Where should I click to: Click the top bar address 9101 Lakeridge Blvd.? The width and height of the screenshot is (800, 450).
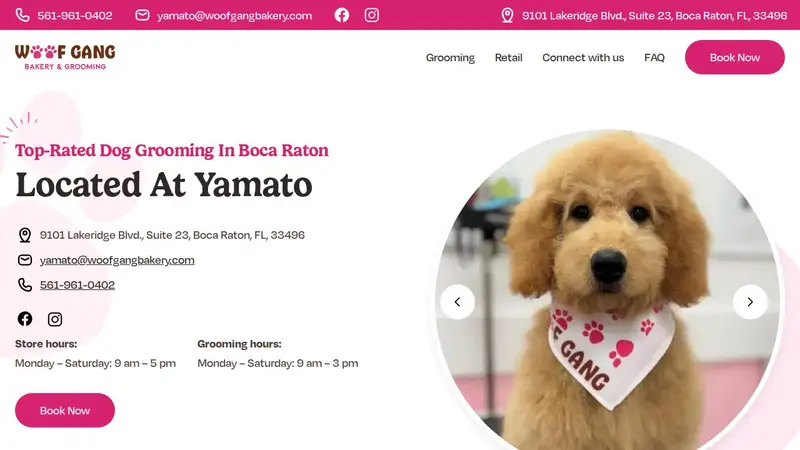click(x=655, y=16)
